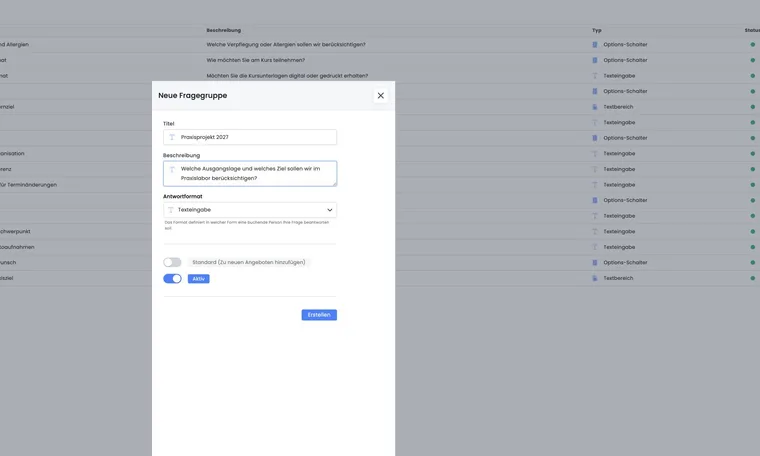Click the T icon in the Titel field

pos(172,137)
